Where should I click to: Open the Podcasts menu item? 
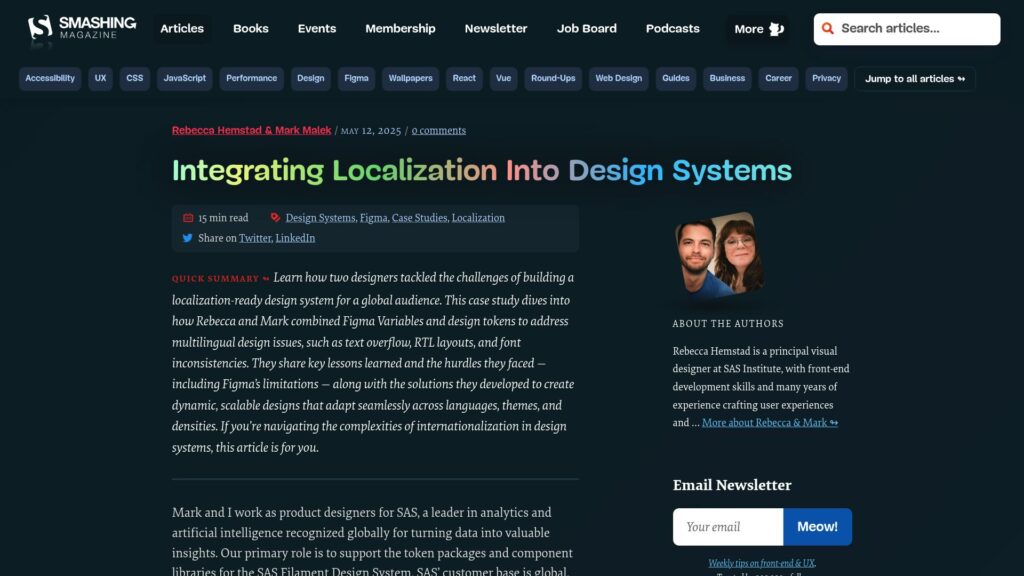[673, 29]
